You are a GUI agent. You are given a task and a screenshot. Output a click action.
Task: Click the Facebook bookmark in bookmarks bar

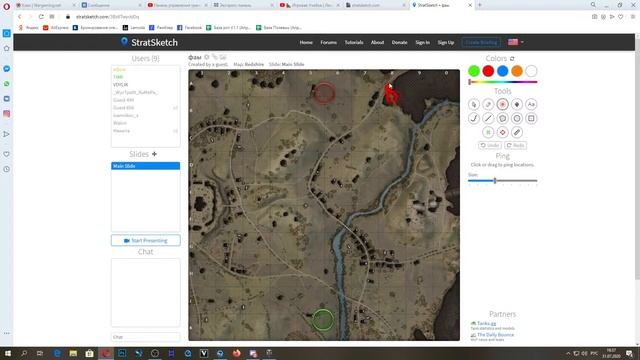tap(189, 28)
